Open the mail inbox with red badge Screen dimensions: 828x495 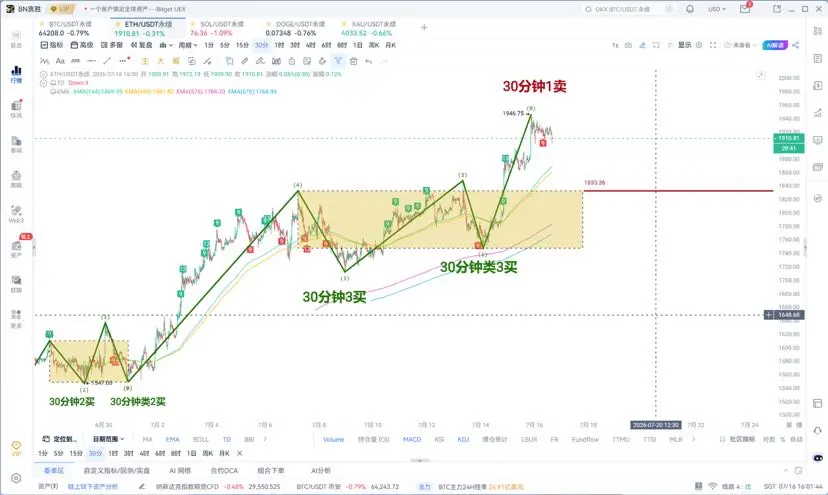745,8
